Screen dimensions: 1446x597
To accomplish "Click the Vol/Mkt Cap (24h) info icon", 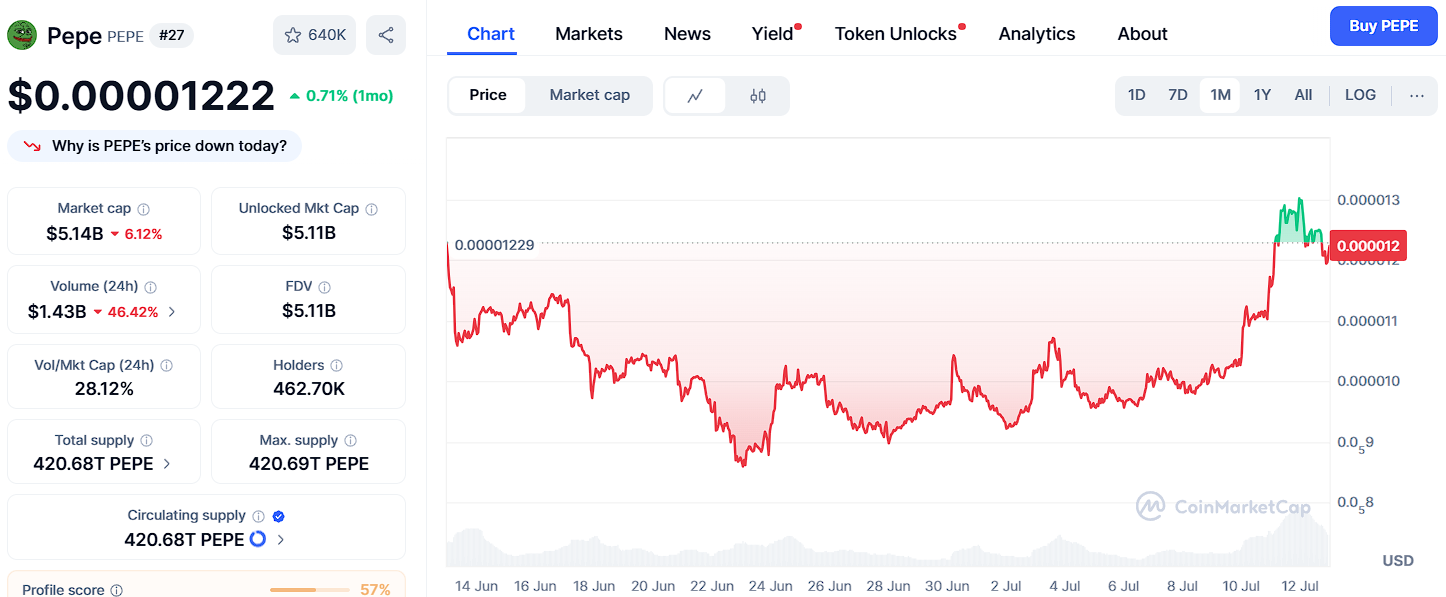I will tap(167, 366).
